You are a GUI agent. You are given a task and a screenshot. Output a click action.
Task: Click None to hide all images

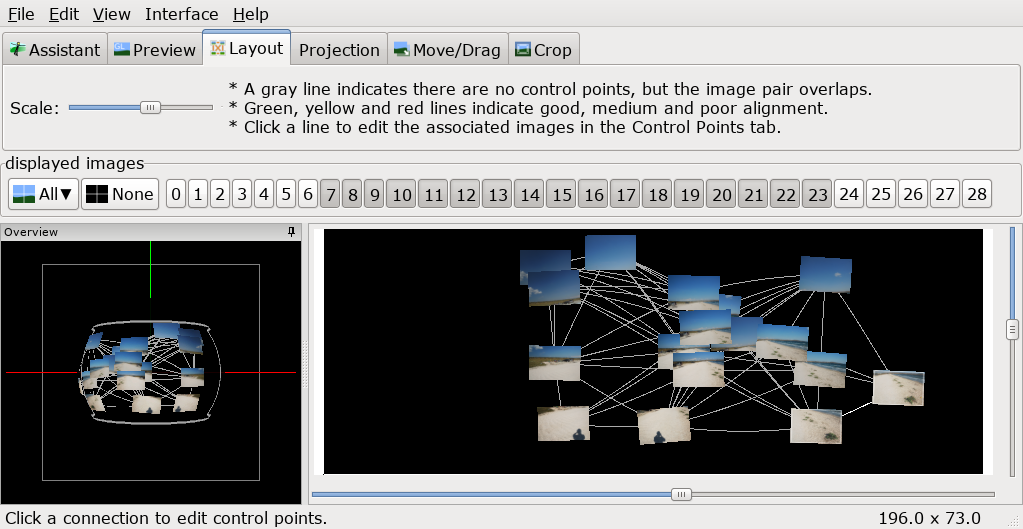120,194
